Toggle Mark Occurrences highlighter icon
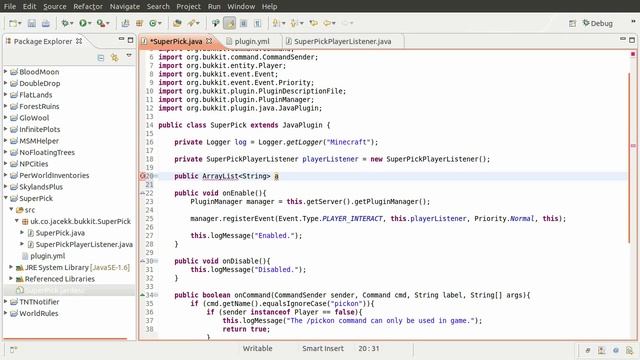The height and width of the screenshot is (360, 640). coord(229,23)
